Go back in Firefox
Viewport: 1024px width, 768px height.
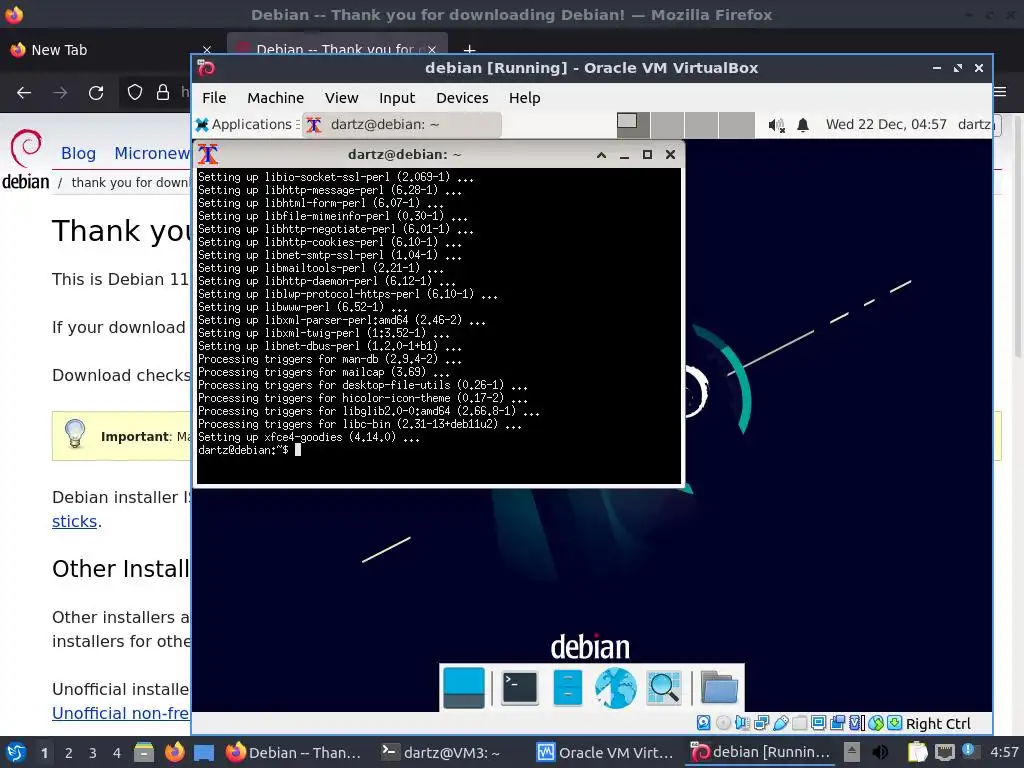point(24,93)
